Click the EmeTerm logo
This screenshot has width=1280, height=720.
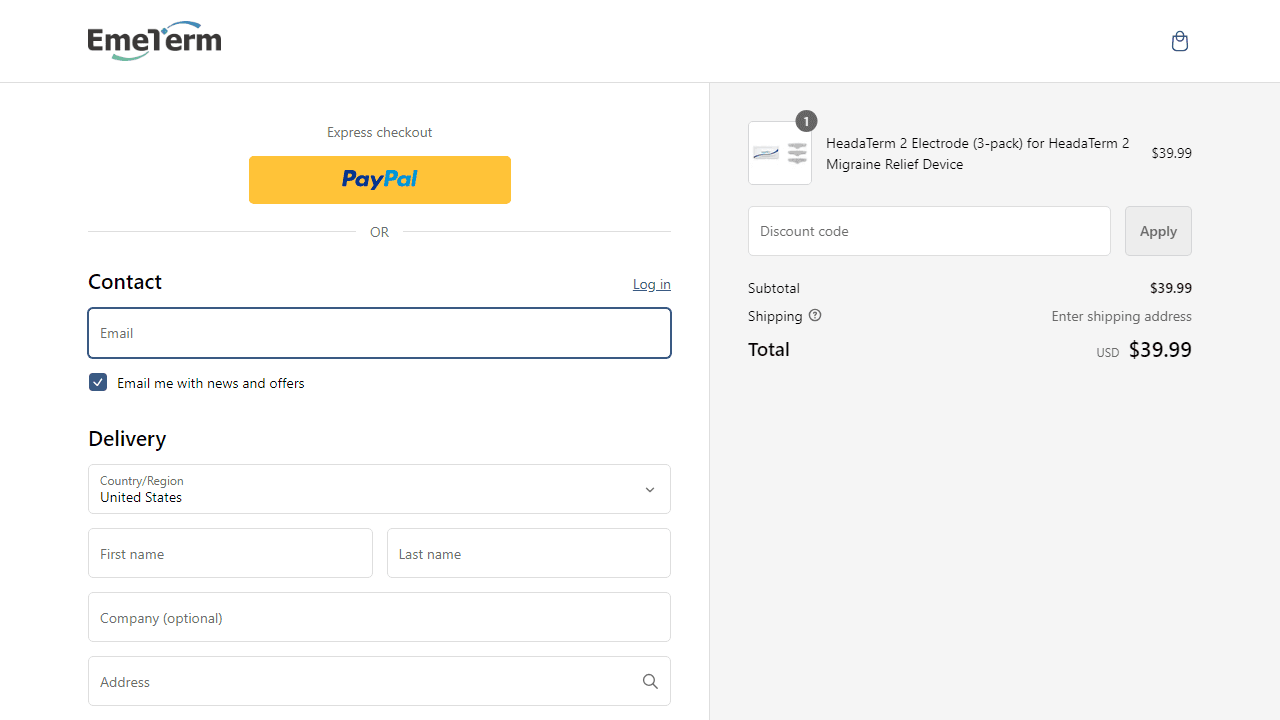point(154,41)
